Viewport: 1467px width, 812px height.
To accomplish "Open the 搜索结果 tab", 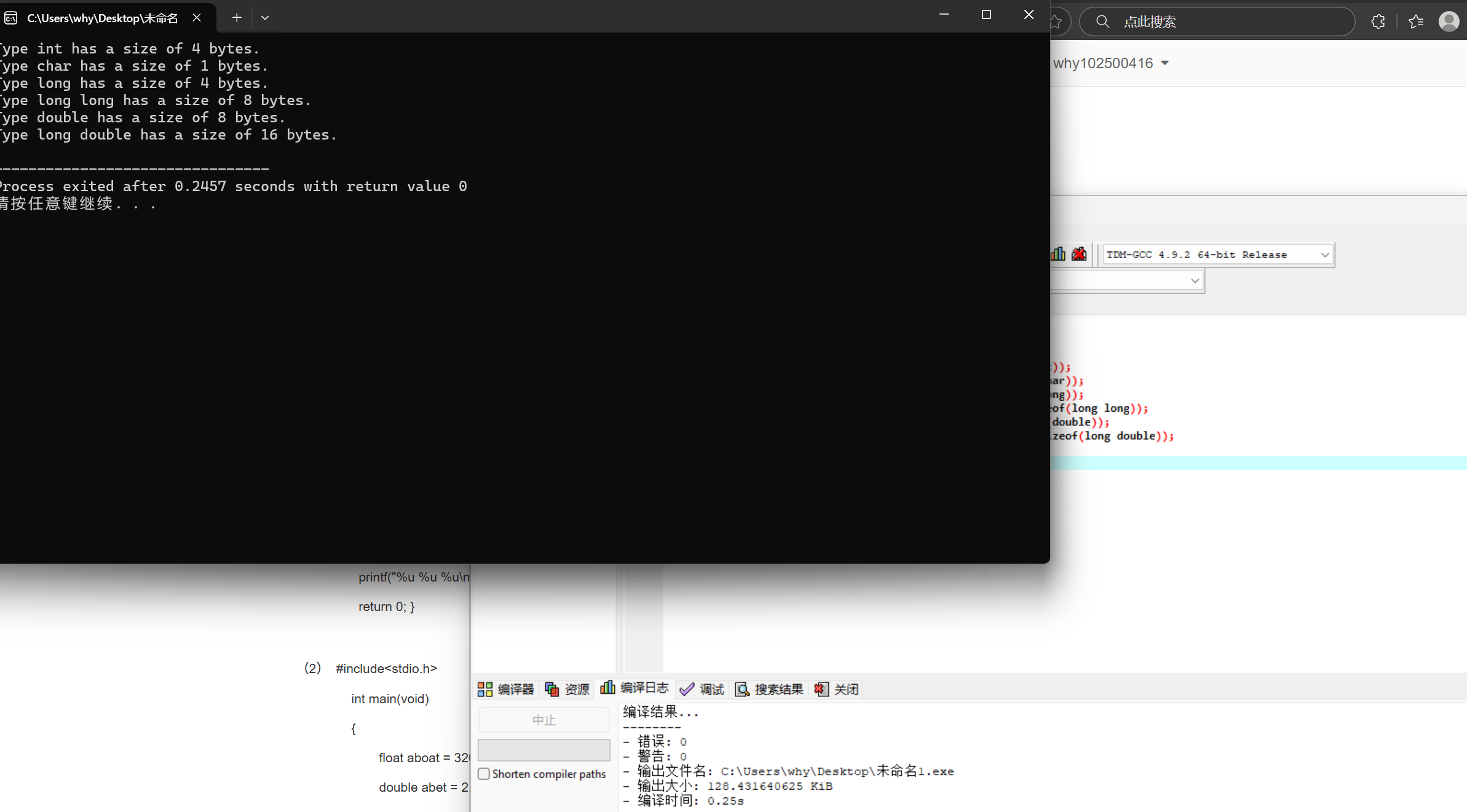I will pos(769,689).
